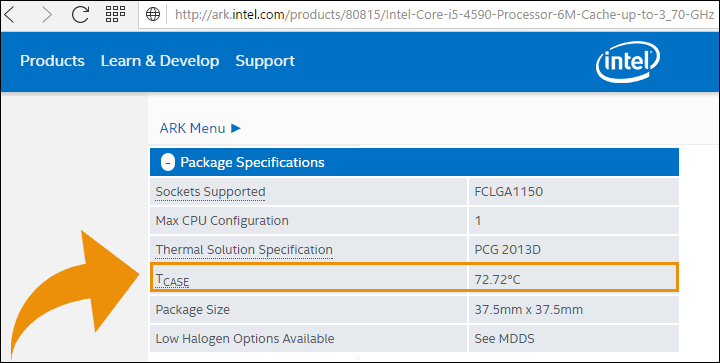Reload the page with the refresh icon
The width and height of the screenshot is (720, 363).
(x=80, y=15)
